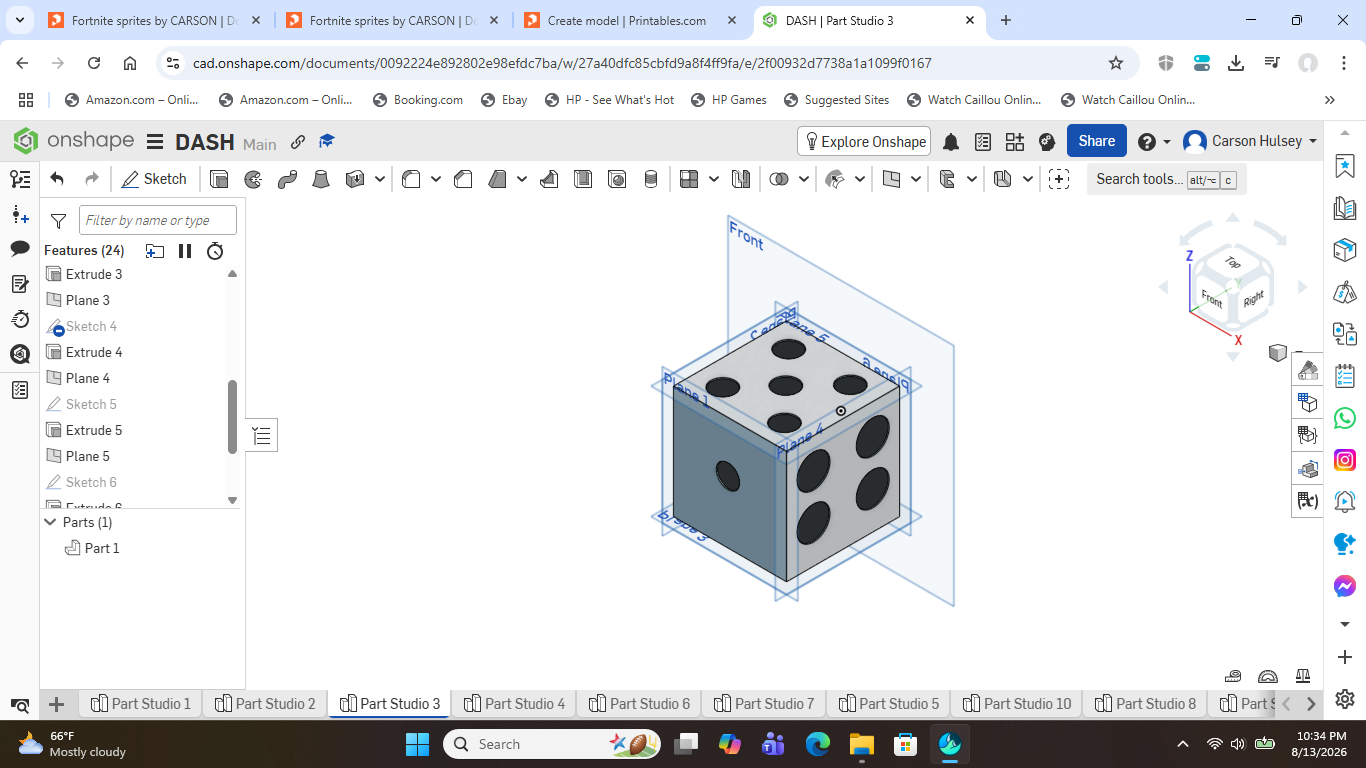1366x768 pixels.
Task: Open File Explorer from the taskbar
Action: point(862,744)
